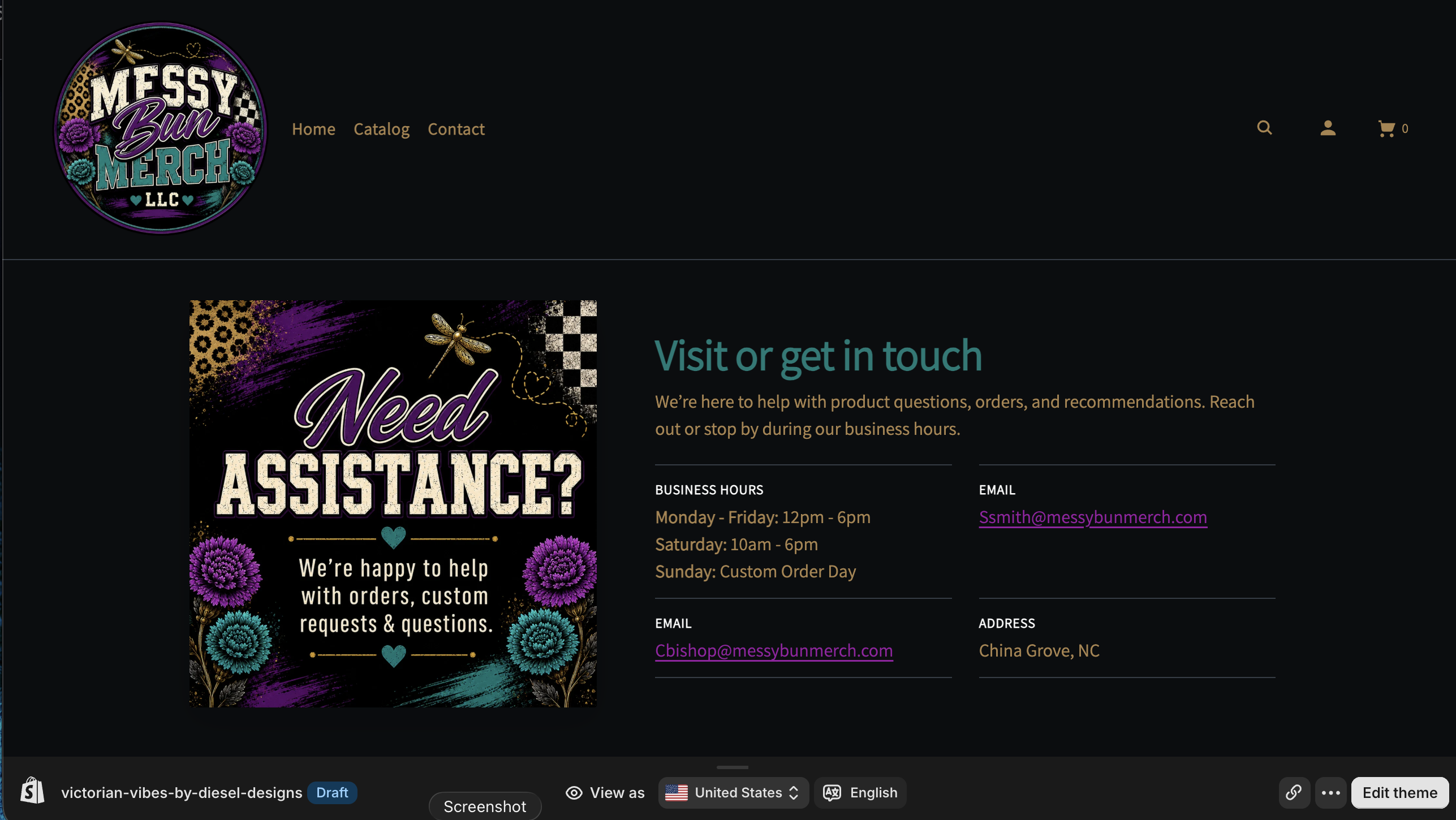1456x820 pixels.
Task: Click the View as label
Action: [x=617, y=793]
